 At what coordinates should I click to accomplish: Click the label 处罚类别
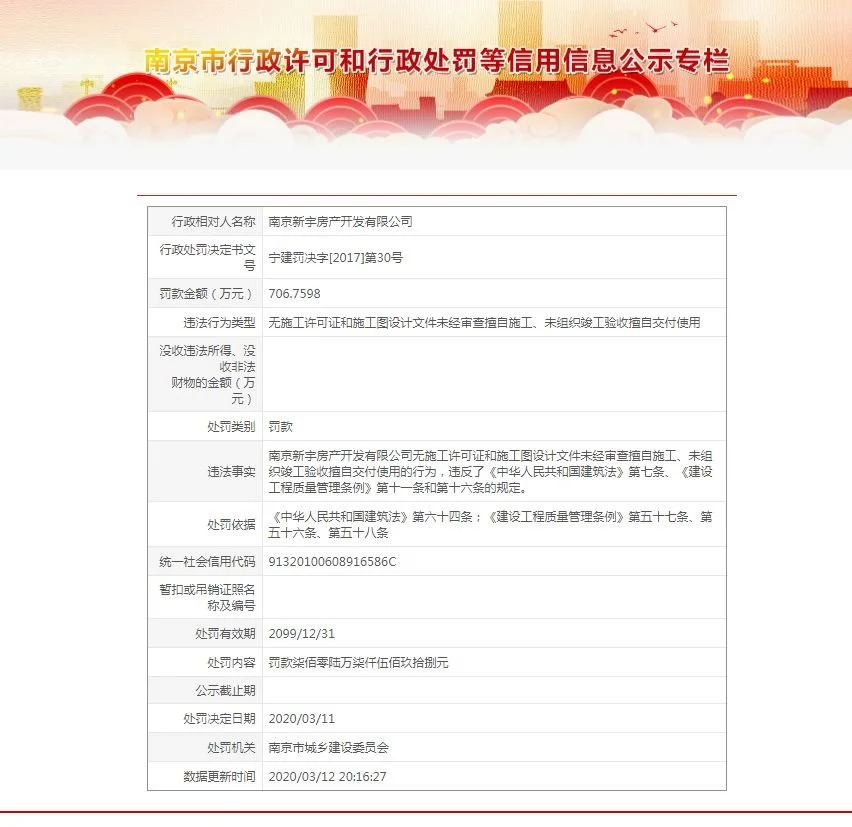coord(231,427)
